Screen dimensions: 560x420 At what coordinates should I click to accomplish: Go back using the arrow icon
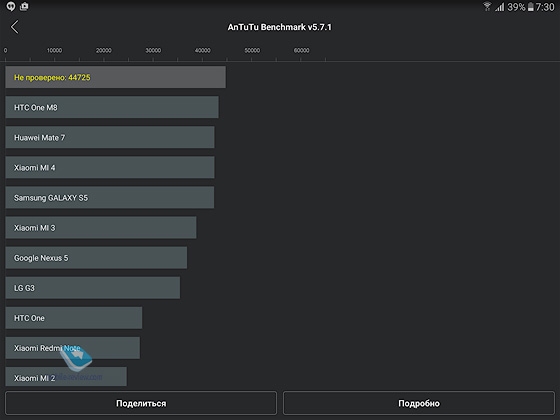click(15, 27)
